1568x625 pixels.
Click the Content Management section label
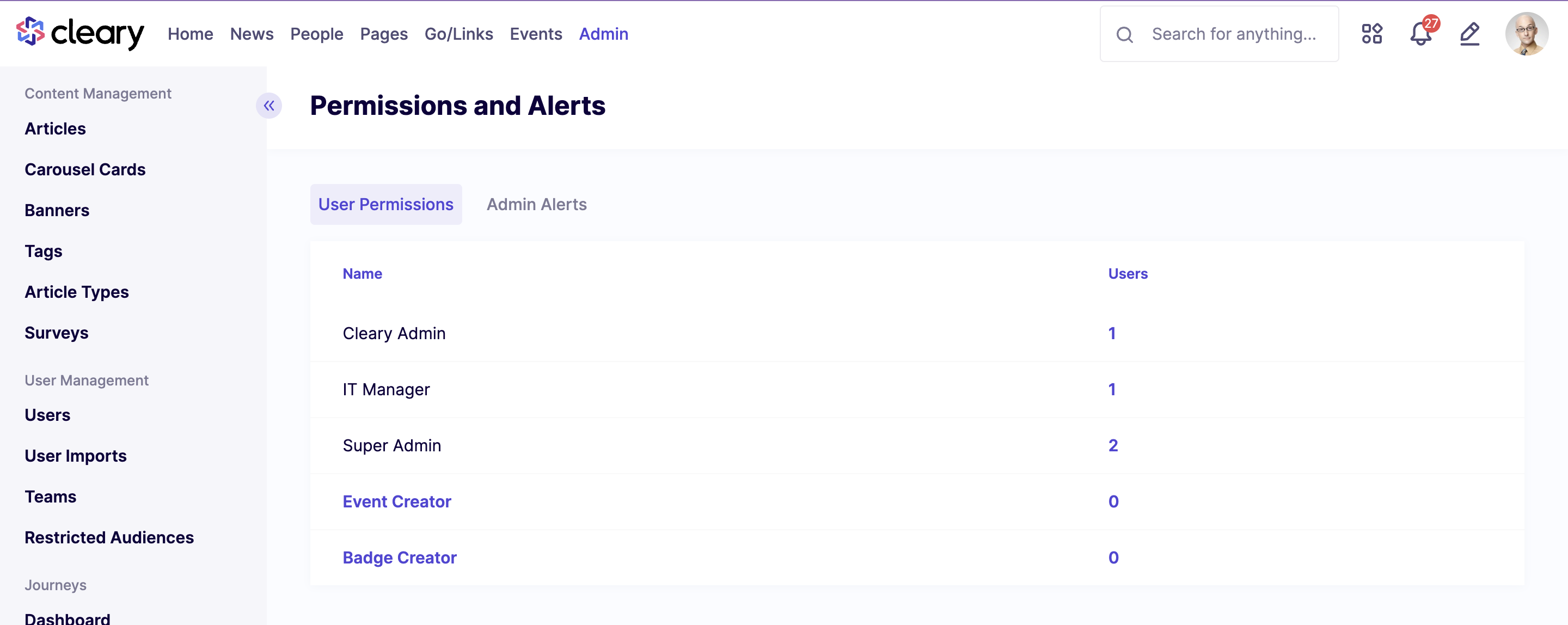point(98,93)
